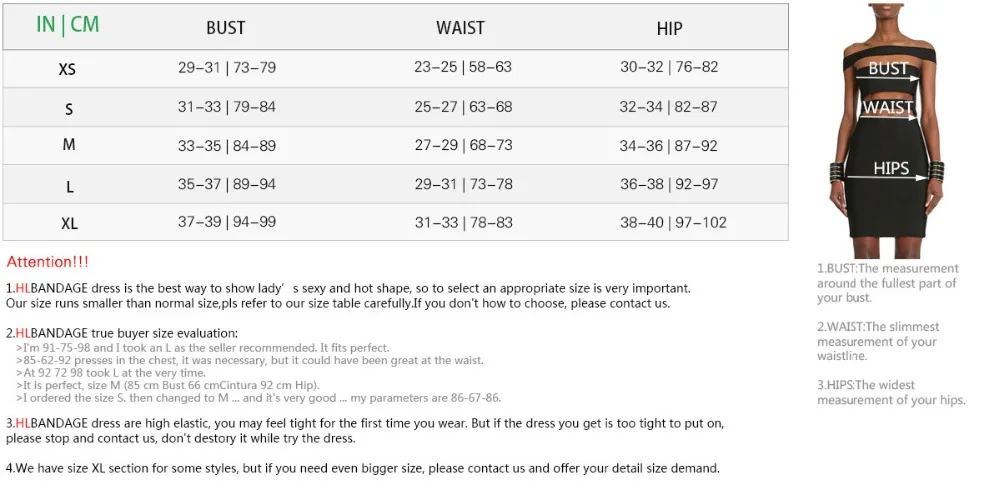Select the HIP column header

point(669,29)
